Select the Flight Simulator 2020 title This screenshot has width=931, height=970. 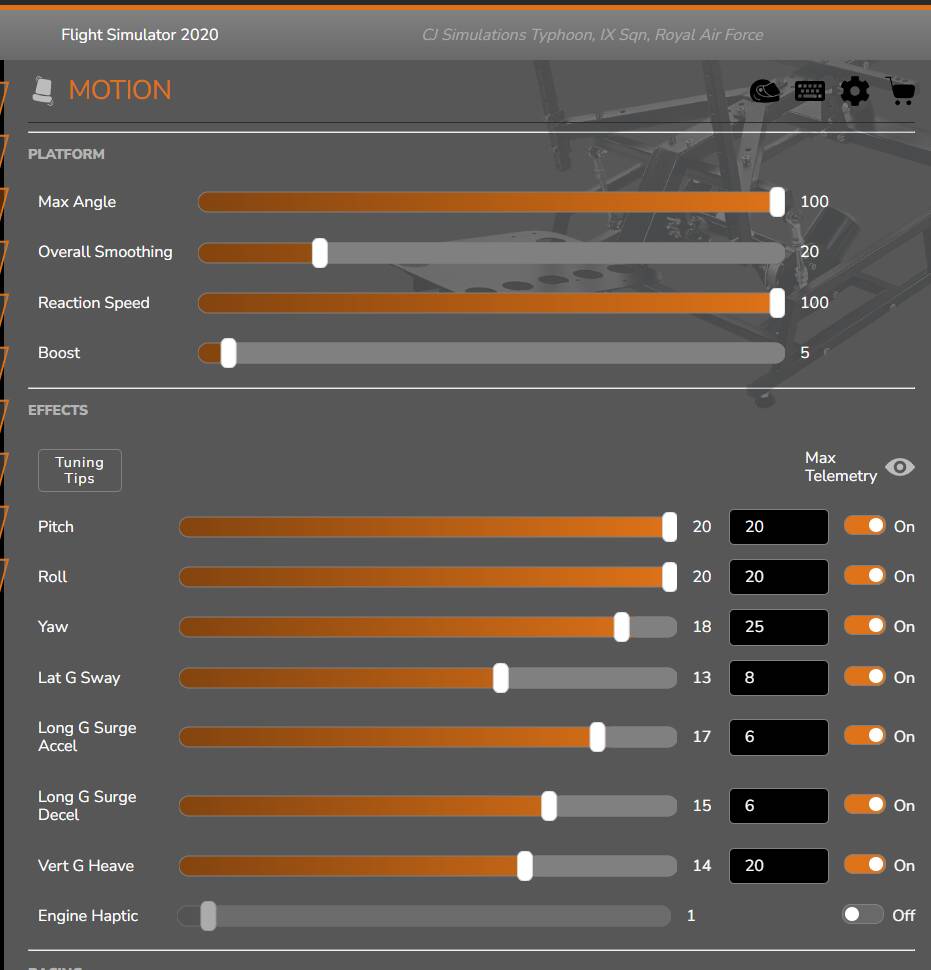click(x=139, y=34)
